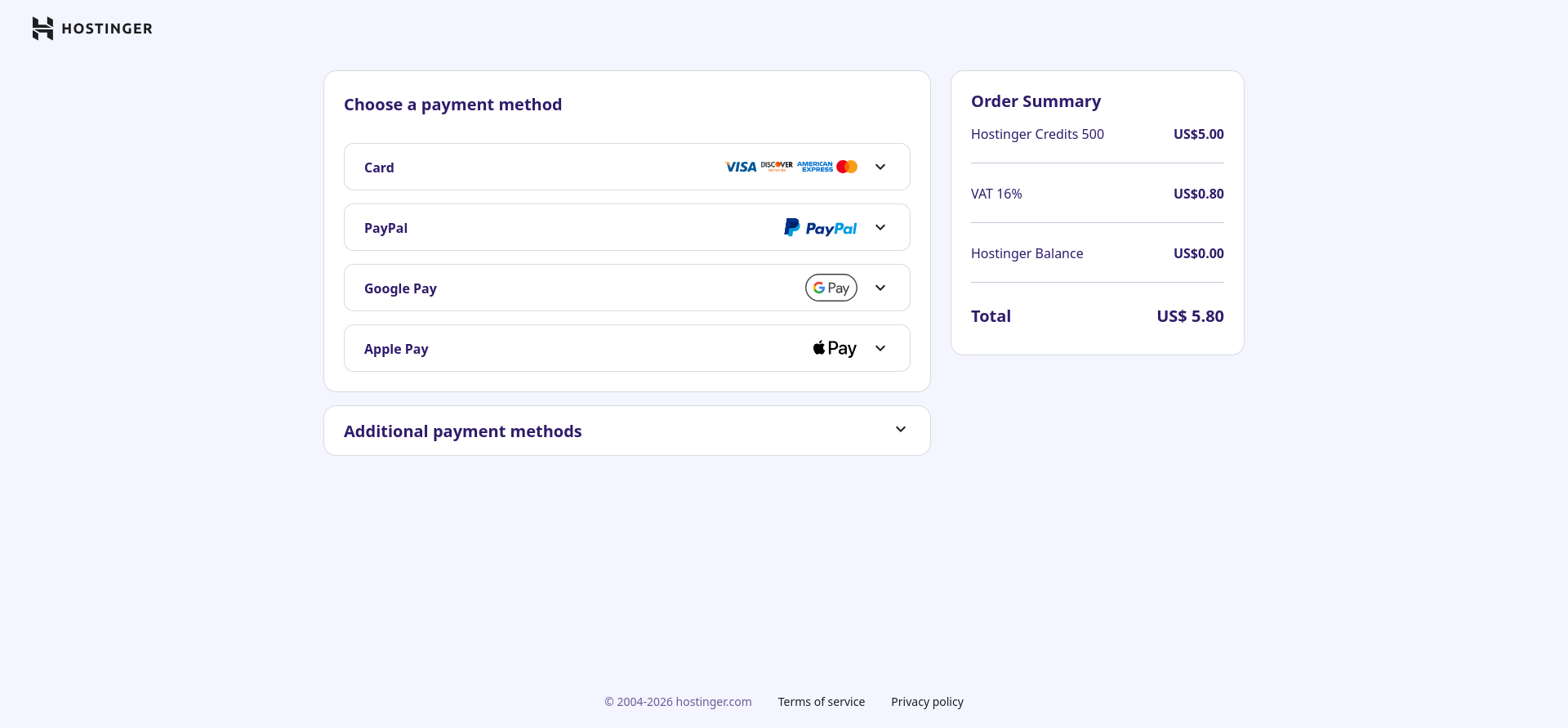Click the HOSTINGER wordmark text
This screenshot has width=1568, height=728.
tap(107, 29)
